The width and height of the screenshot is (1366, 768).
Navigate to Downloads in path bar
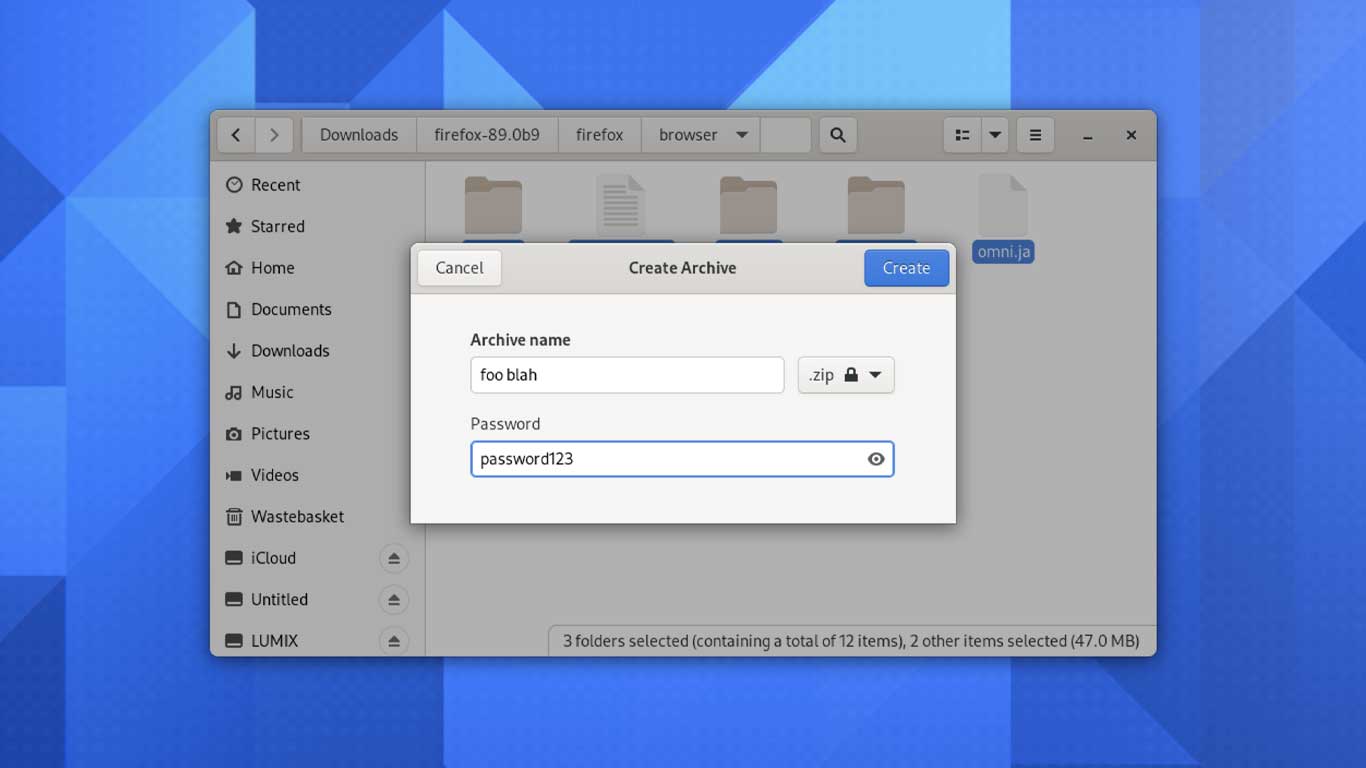[x=359, y=135]
